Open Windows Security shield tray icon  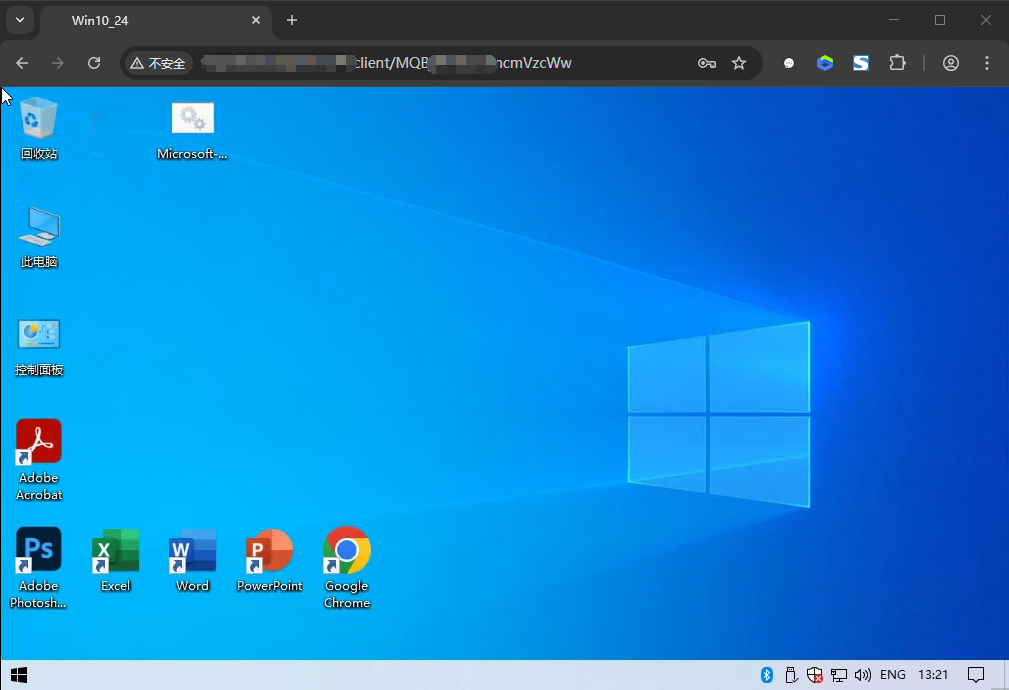[x=815, y=675]
